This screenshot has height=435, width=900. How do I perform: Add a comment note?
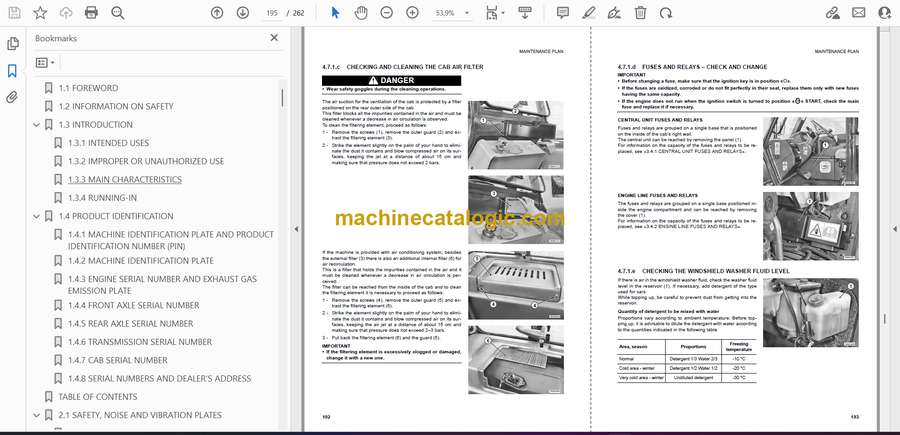pyautogui.click(x=563, y=13)
